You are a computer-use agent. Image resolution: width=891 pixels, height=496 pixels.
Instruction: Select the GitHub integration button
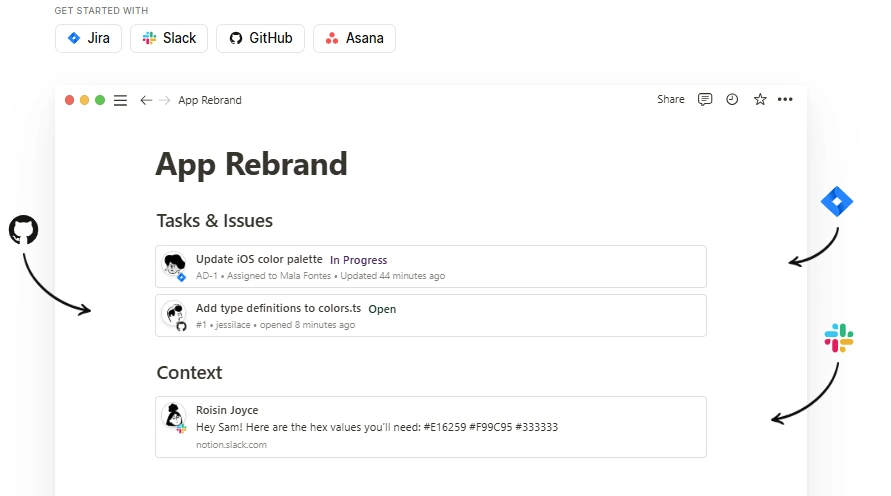click(x=260, y=38)
